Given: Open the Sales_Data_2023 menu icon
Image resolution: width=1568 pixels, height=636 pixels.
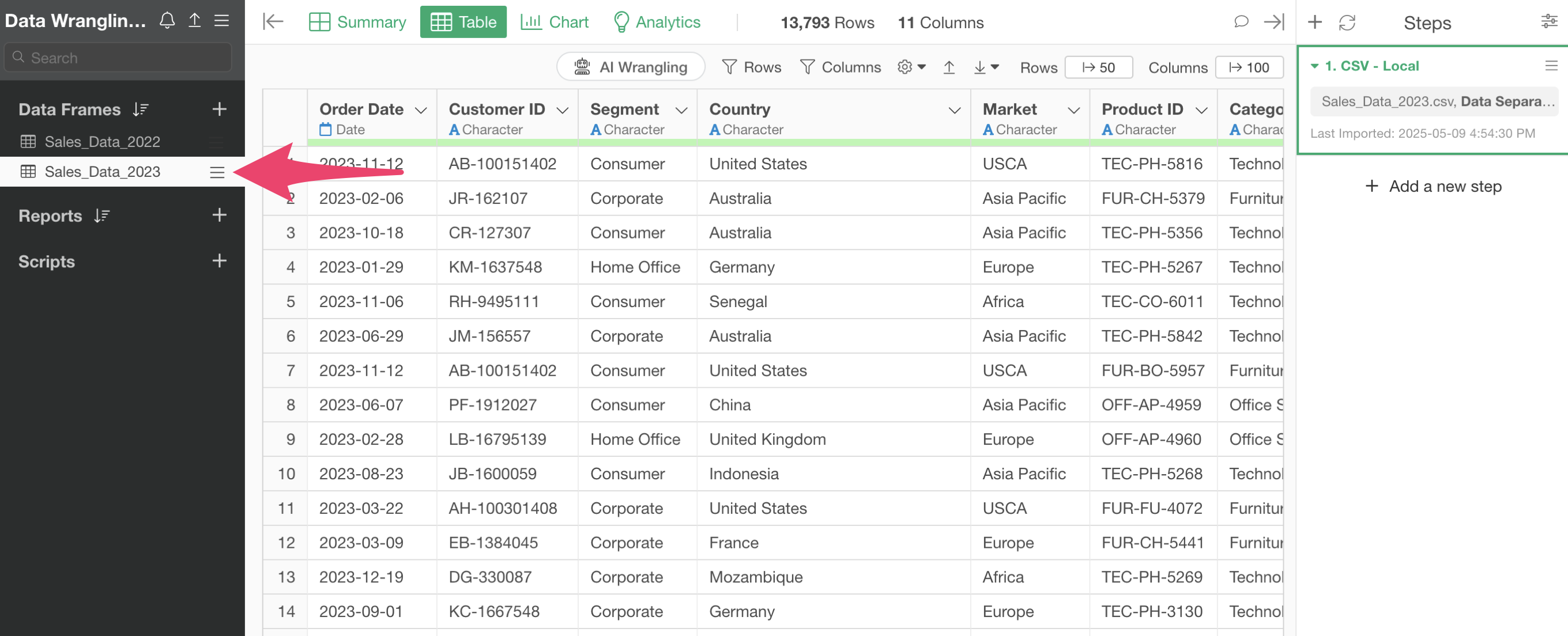Looking at the screenshot, I should [217, 172].
